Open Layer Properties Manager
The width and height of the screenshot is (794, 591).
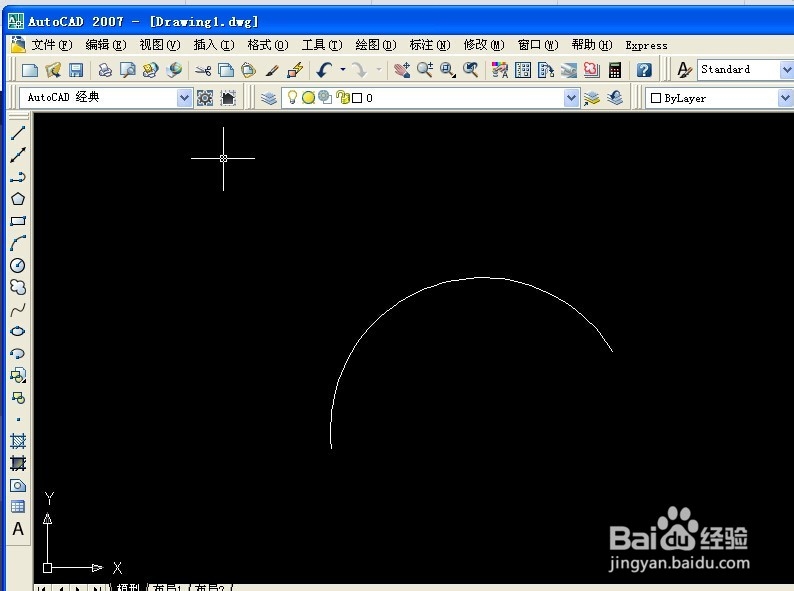coord(269,98)
